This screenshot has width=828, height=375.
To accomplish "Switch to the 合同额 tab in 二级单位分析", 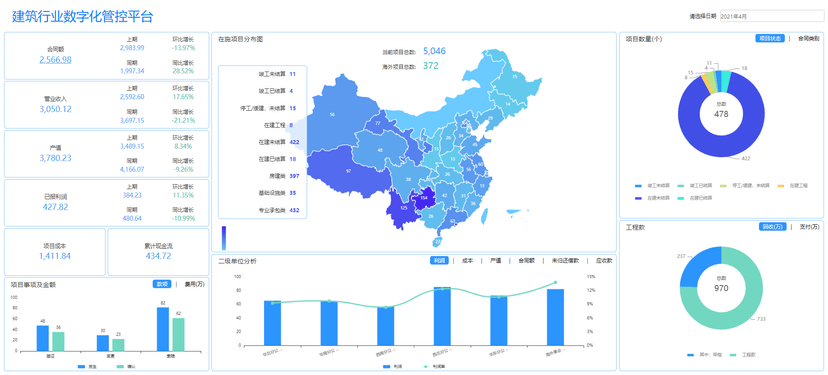I will pyautogui.click(x=526, y=260).
